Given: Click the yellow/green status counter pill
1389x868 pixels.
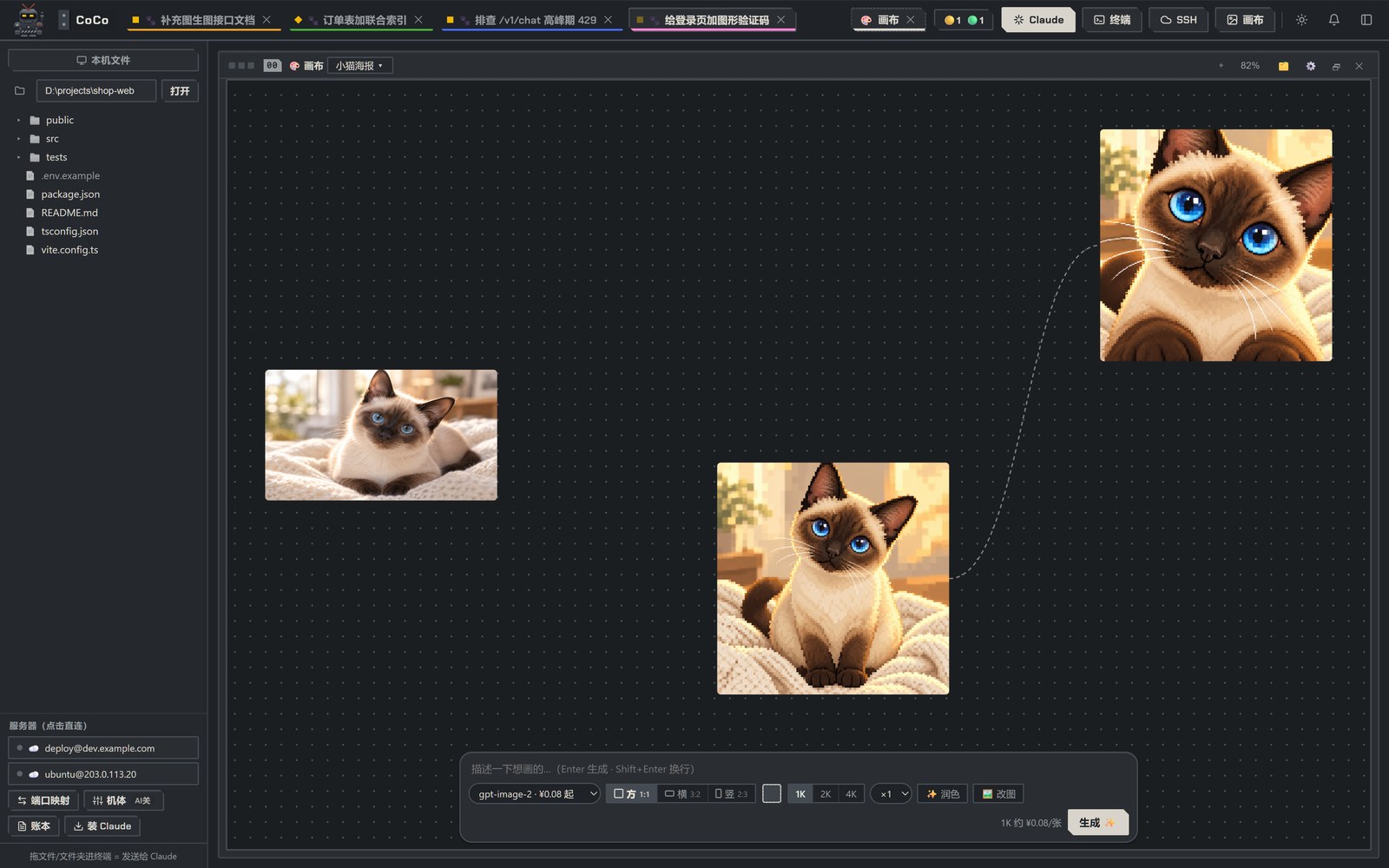Looking at the screenshot, I should tap(964, 20).
